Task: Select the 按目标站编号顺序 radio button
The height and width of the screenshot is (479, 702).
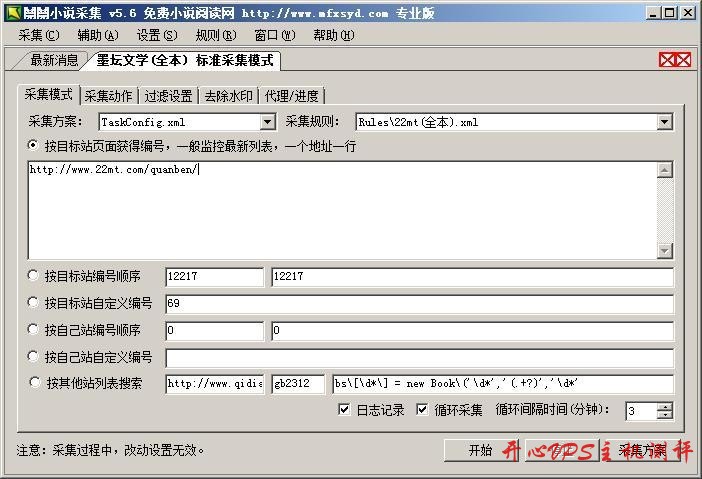Action: tap(34, 276)
